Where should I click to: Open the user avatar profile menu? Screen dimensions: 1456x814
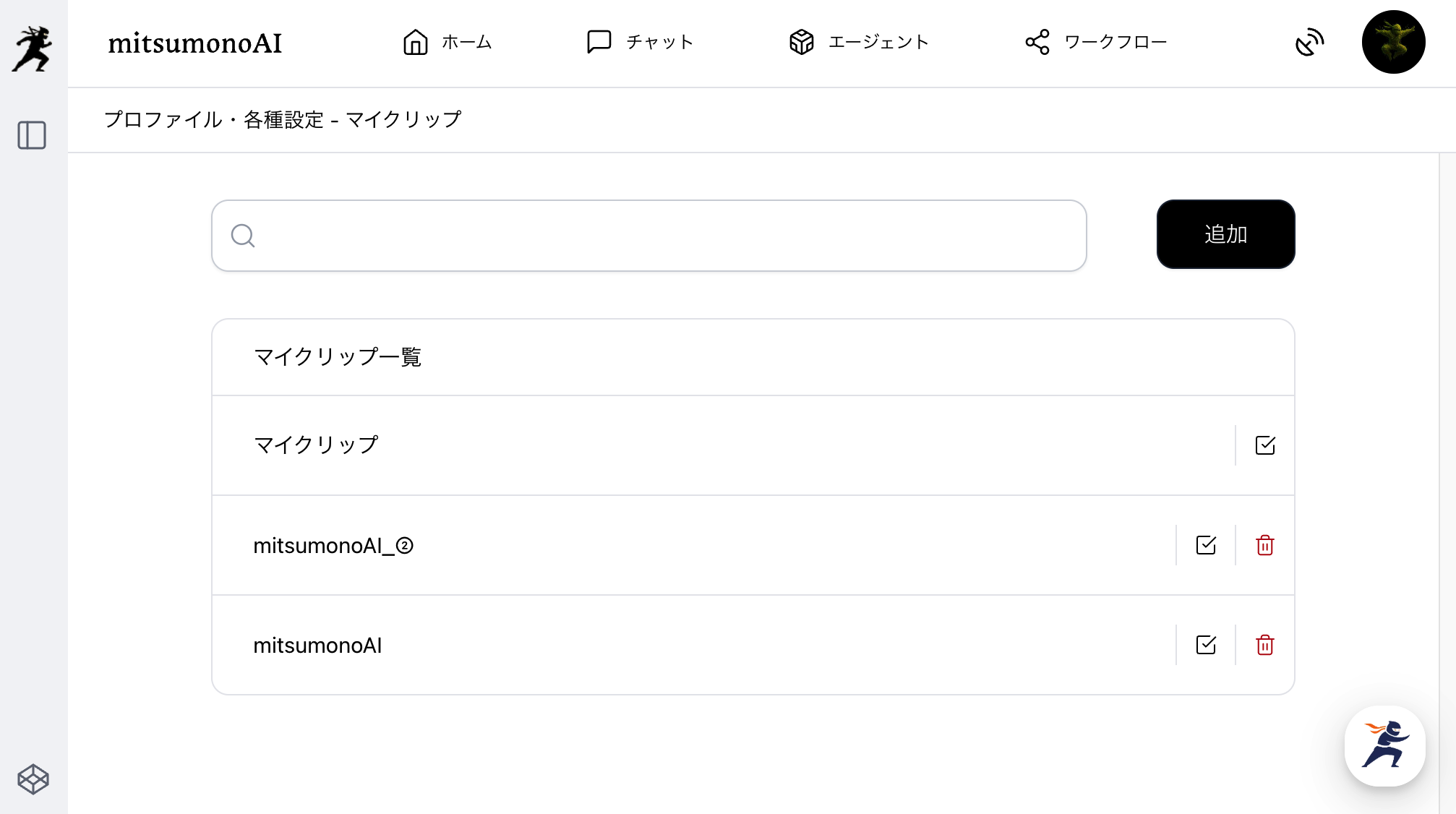coord(1393,42)
